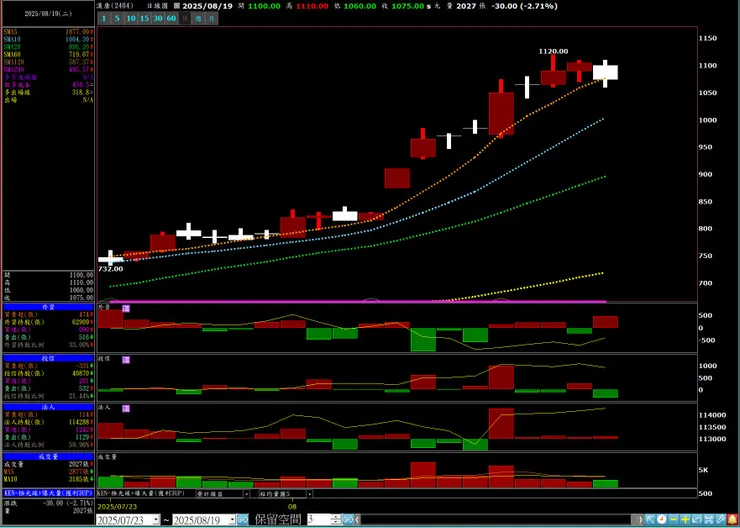
Task: Click the 法人 blue panel header
Action: pyautogui.click(x=48, y=407)
